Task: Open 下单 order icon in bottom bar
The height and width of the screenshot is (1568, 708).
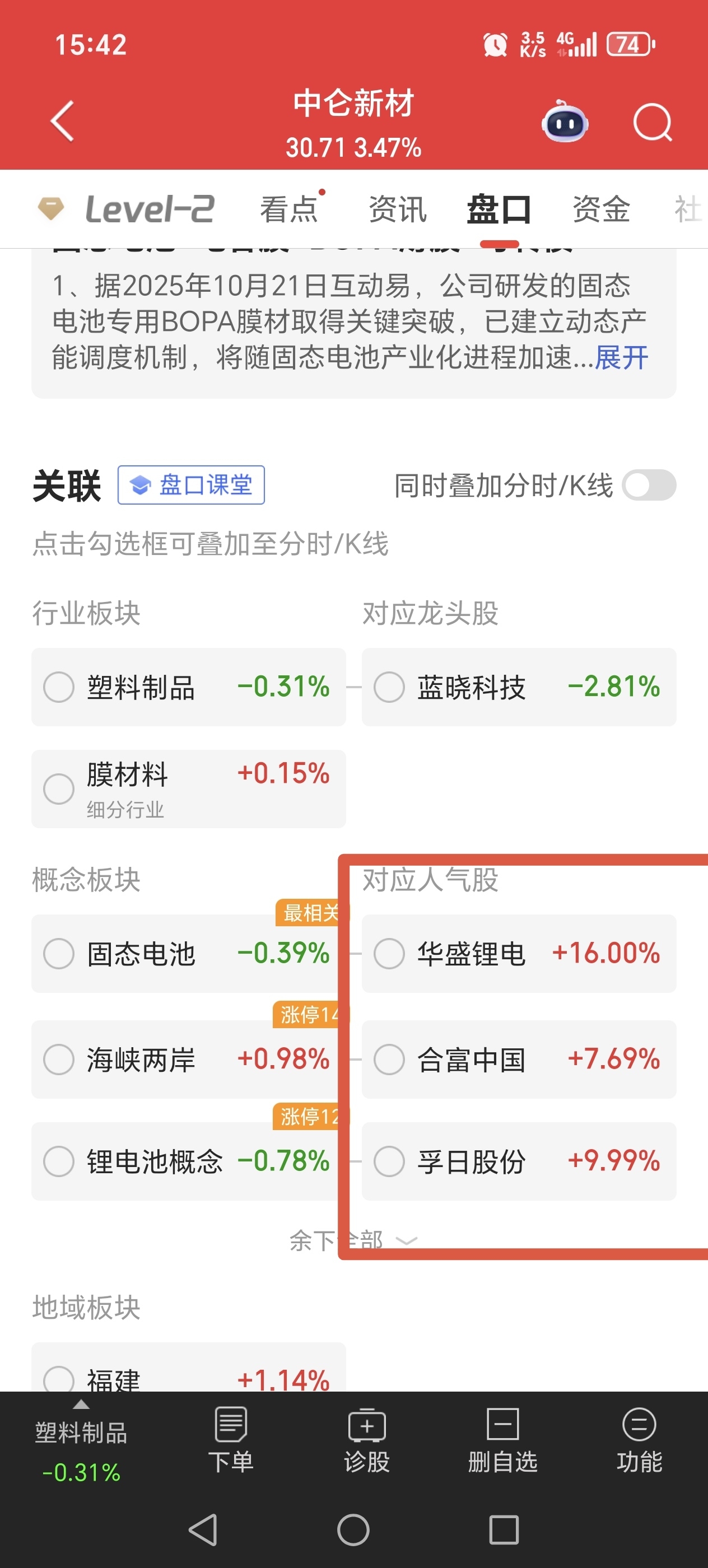Action: tap(231, 1440)
